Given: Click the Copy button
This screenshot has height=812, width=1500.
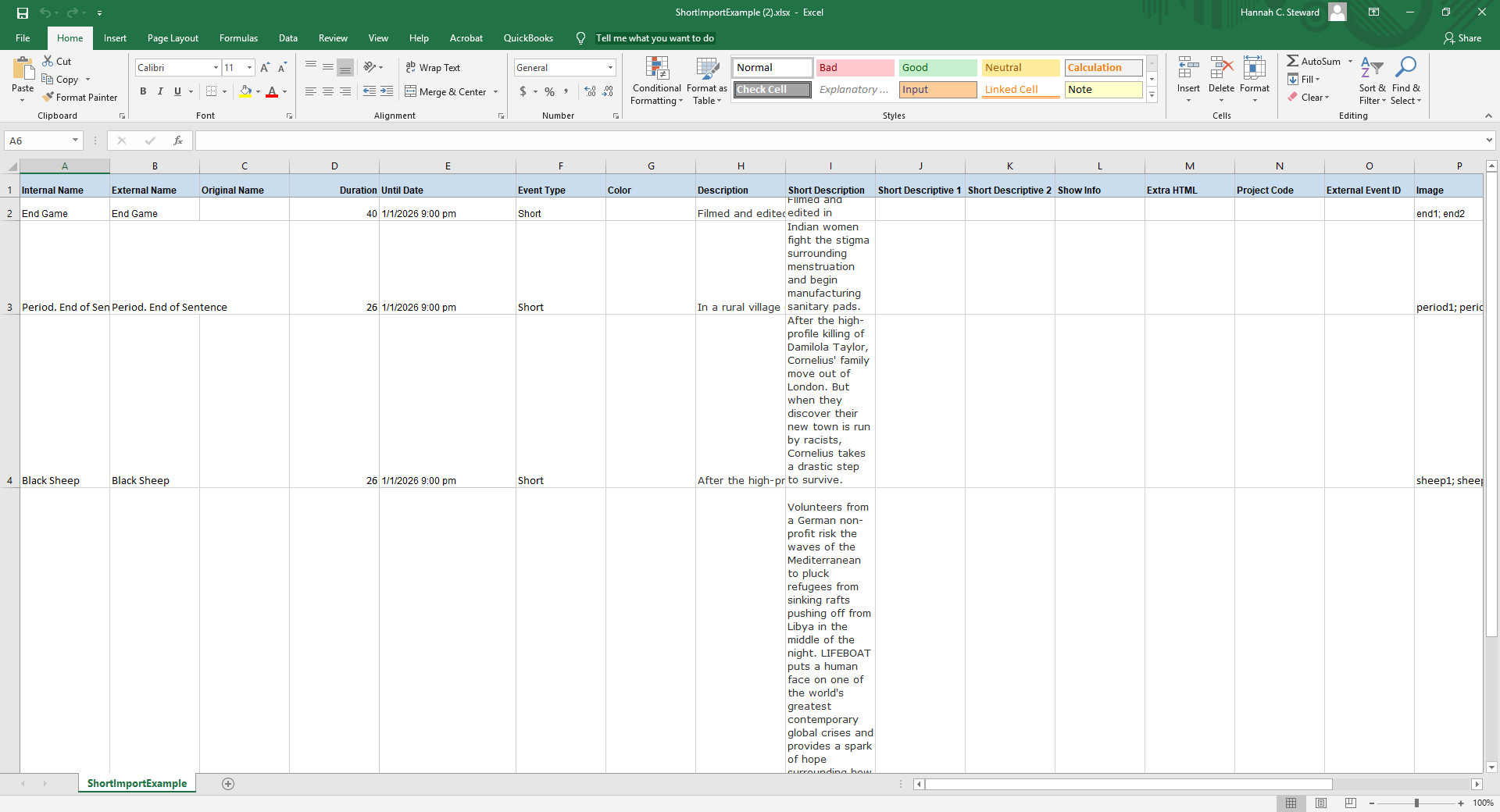Looking at the screenshot, I should 61,80.
